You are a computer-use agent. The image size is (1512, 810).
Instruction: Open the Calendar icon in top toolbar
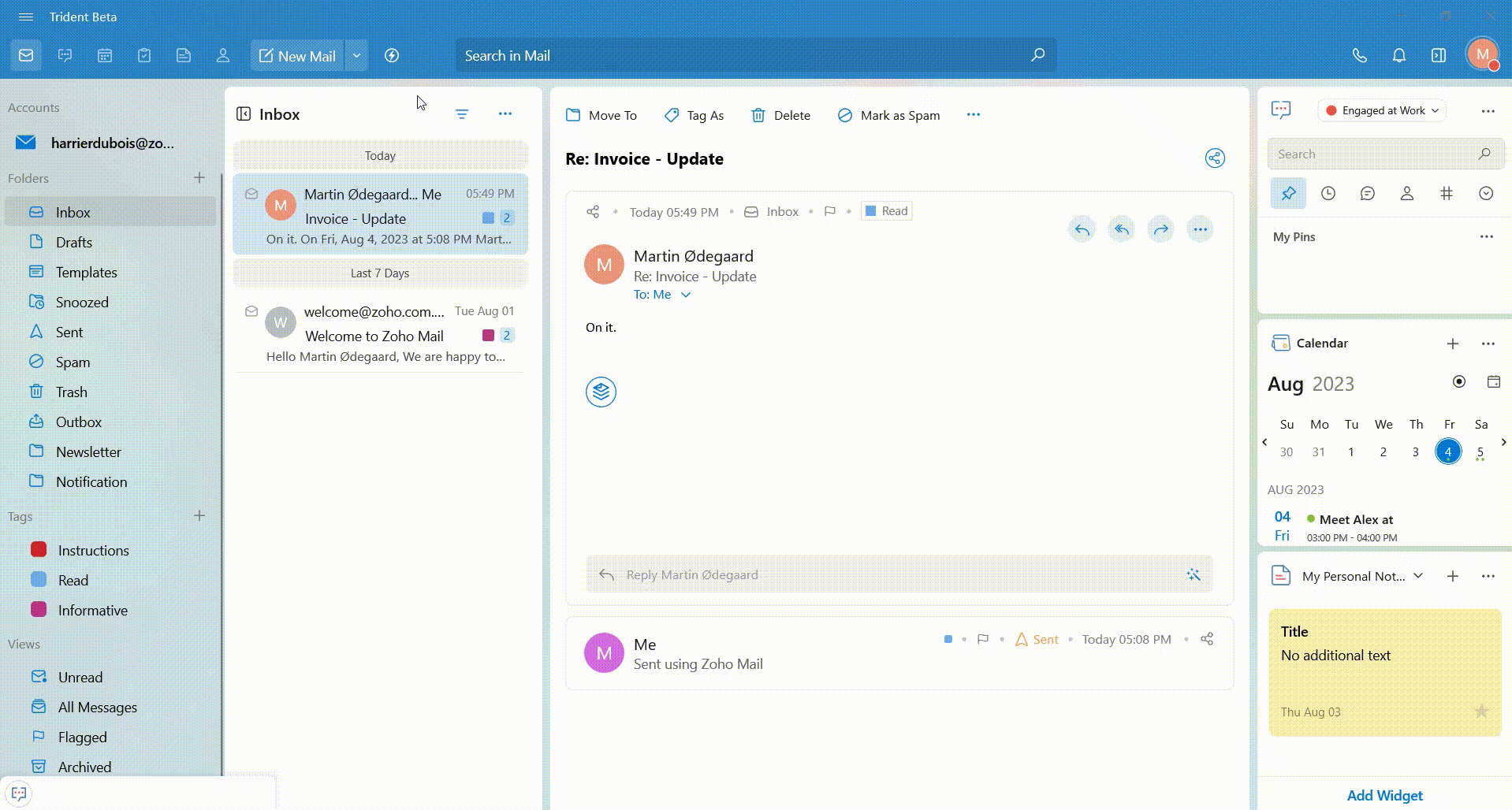(105, 56)
